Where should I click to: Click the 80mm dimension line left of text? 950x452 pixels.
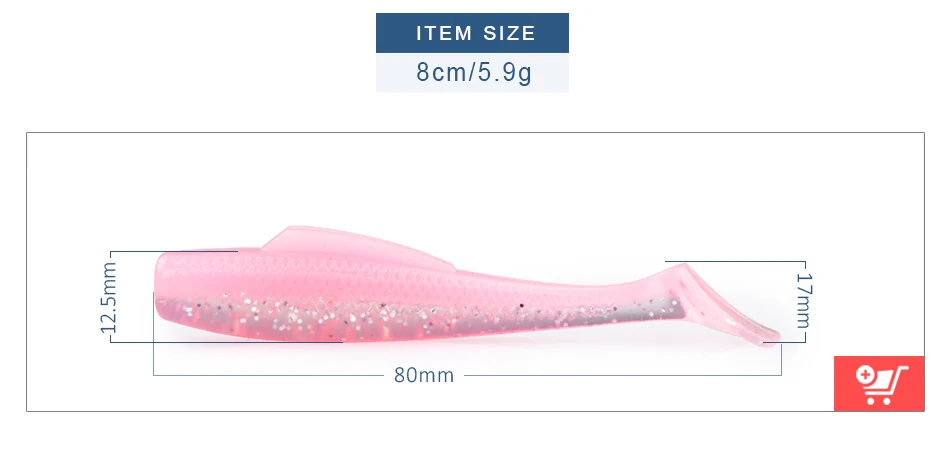pyautogui.click(x=268, y=375)
